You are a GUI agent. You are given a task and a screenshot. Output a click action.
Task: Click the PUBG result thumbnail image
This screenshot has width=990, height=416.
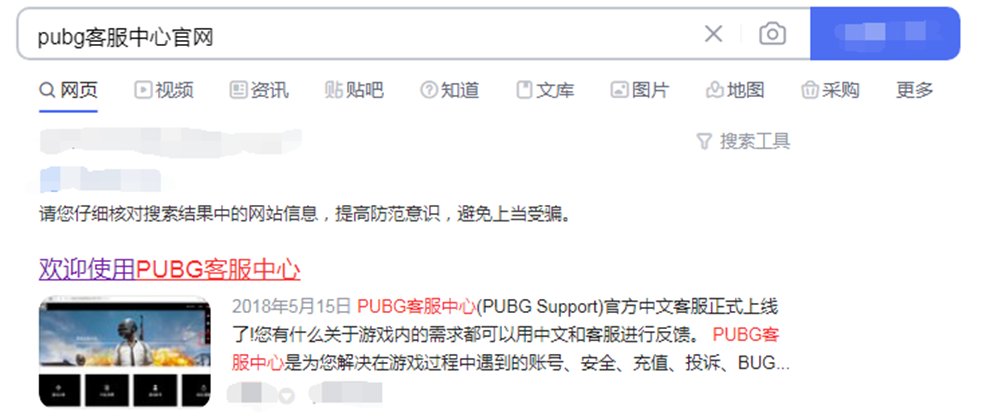125,352
